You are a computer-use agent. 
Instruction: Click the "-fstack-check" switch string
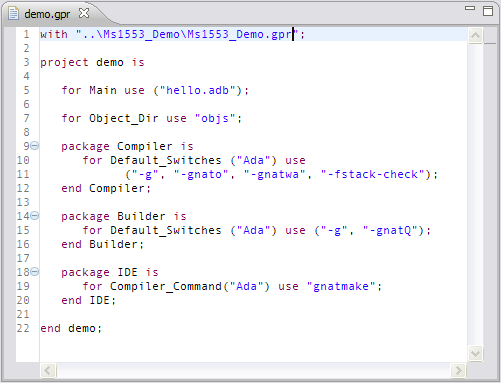pyautogui.click(x=372, y=174)
